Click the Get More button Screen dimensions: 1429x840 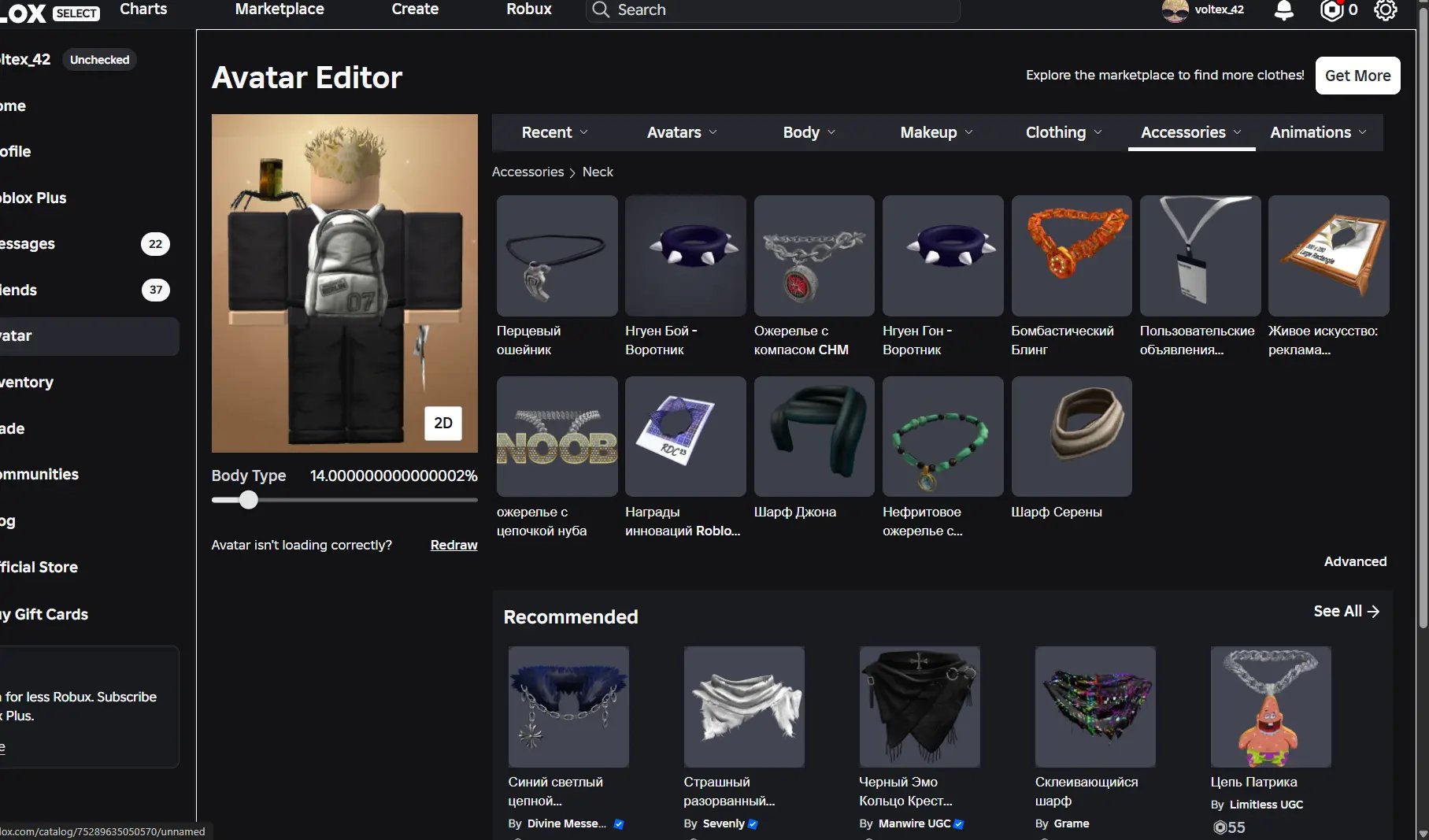pos(1357,76)
